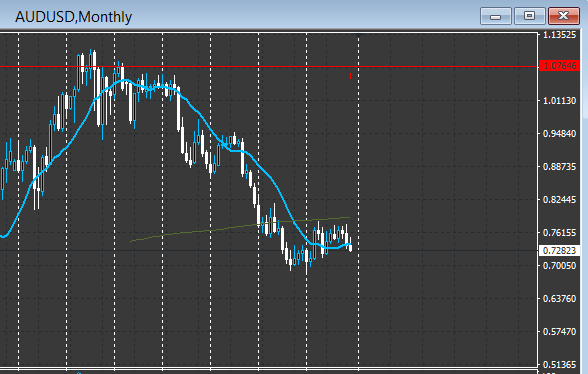
Task: Click the AUDUSD,Monthly window title
Action: pyautogui.click(x=74, y=17)
